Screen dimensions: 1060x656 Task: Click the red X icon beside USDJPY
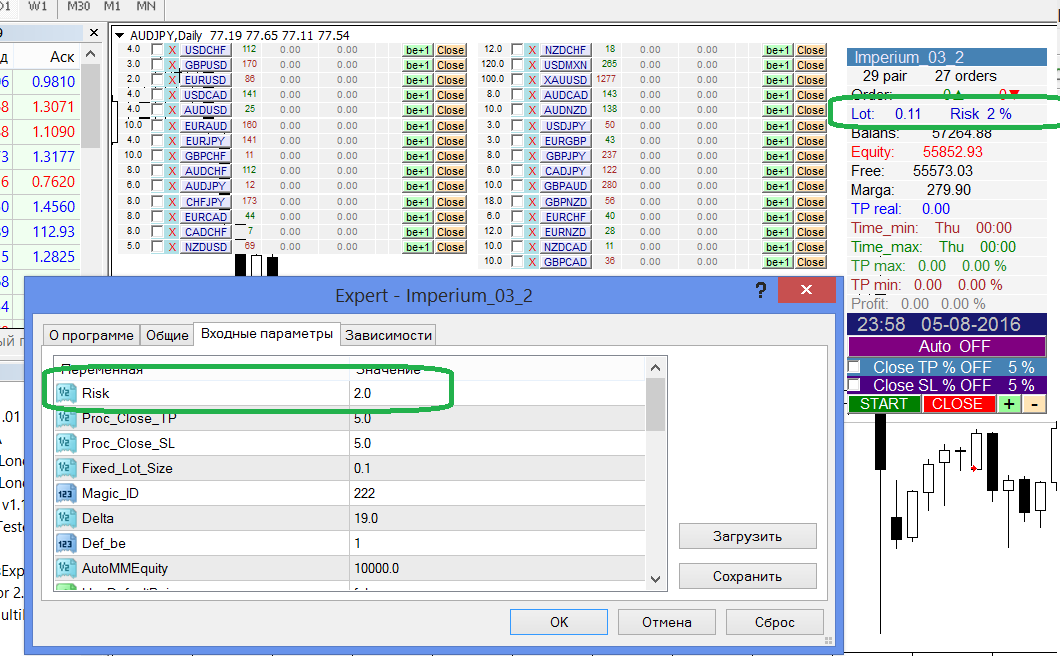coord(533,126)
